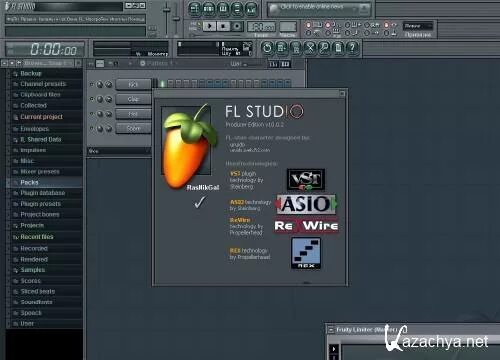Mute the Snare channel via its green LED
The width and height of the screenshot is (500, 360).
[x=91, y=128]
